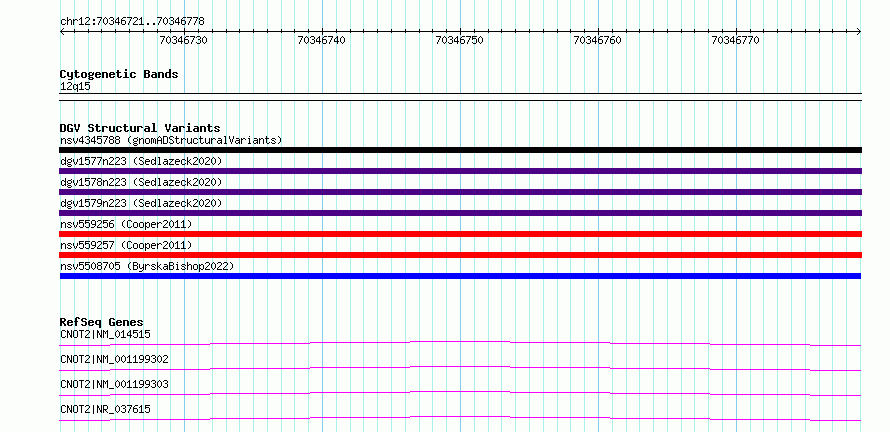
Task: Click nsv5508705 (ByrskaBishop2022) label
Action: (147, 266)
